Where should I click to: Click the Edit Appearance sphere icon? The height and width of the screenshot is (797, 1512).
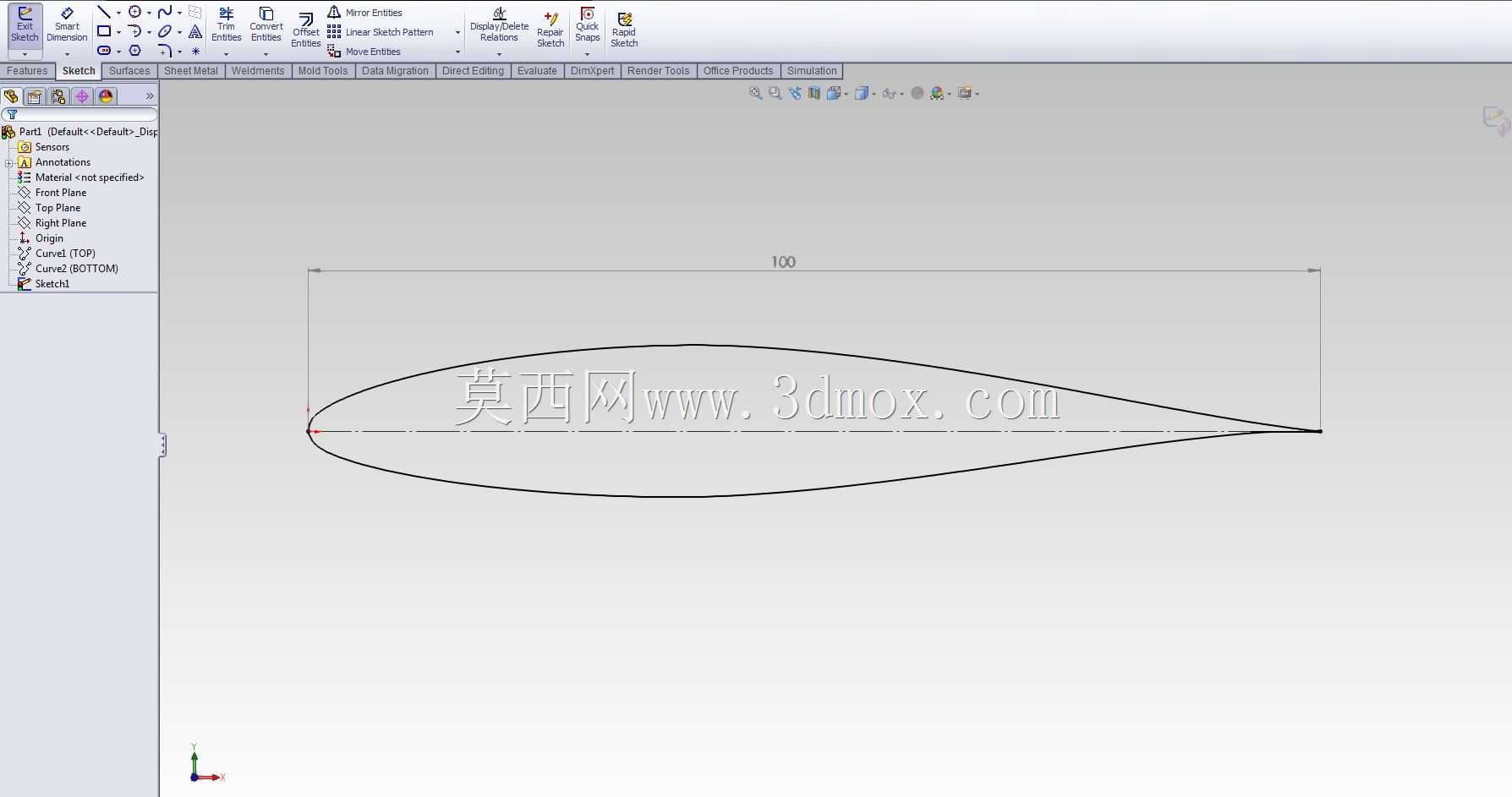point(917,93)
